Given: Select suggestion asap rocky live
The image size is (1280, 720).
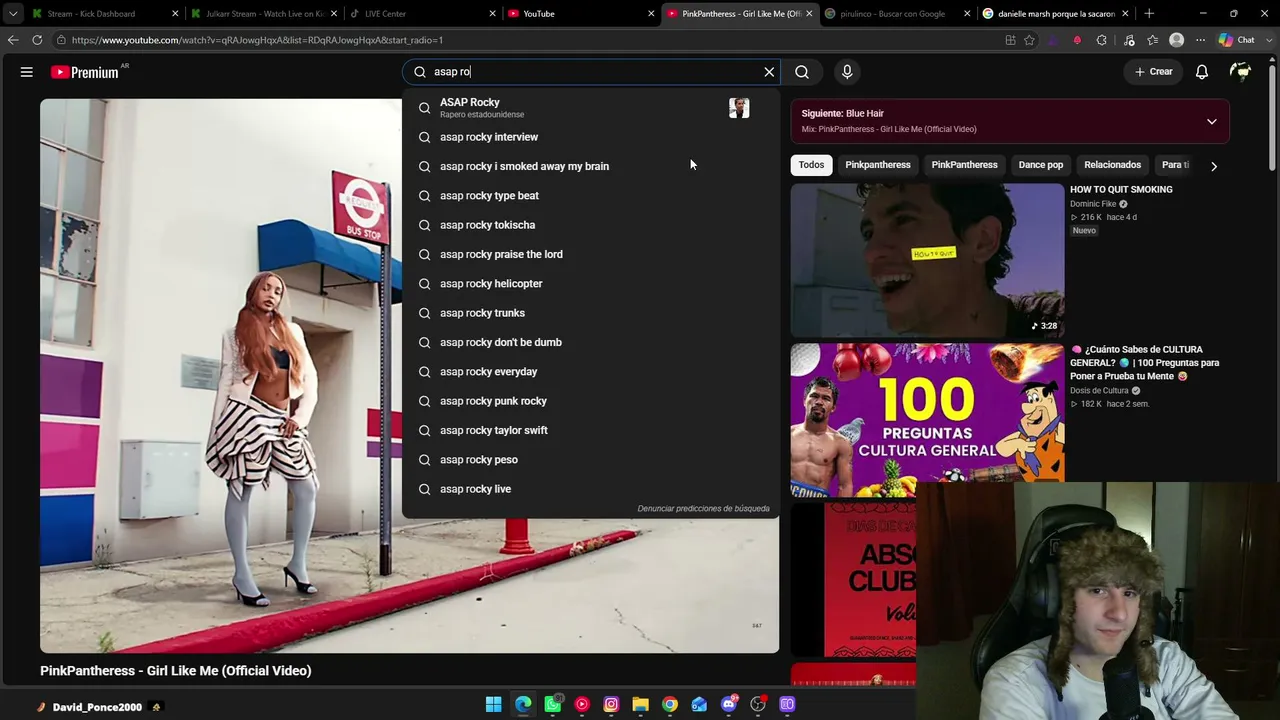Looking at the screenshot, I should tap(590, 489).
